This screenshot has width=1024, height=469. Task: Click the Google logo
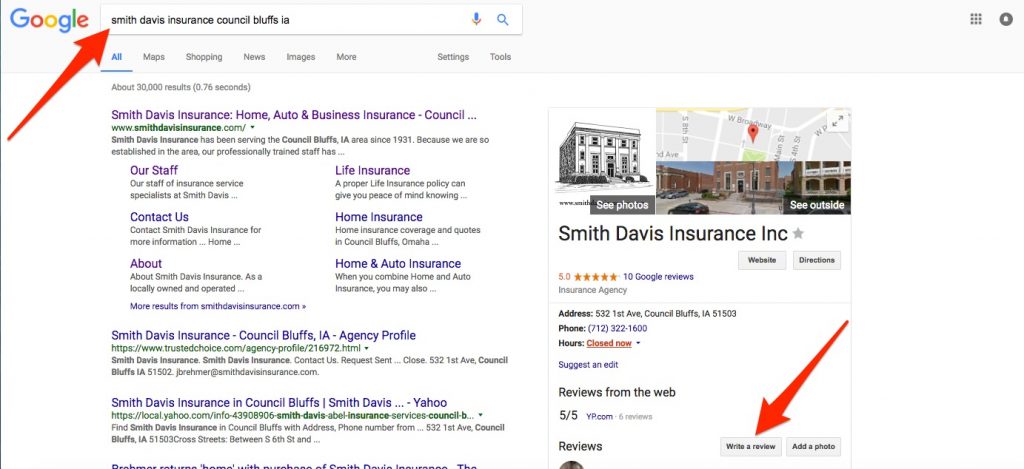[x=49, y=20]
